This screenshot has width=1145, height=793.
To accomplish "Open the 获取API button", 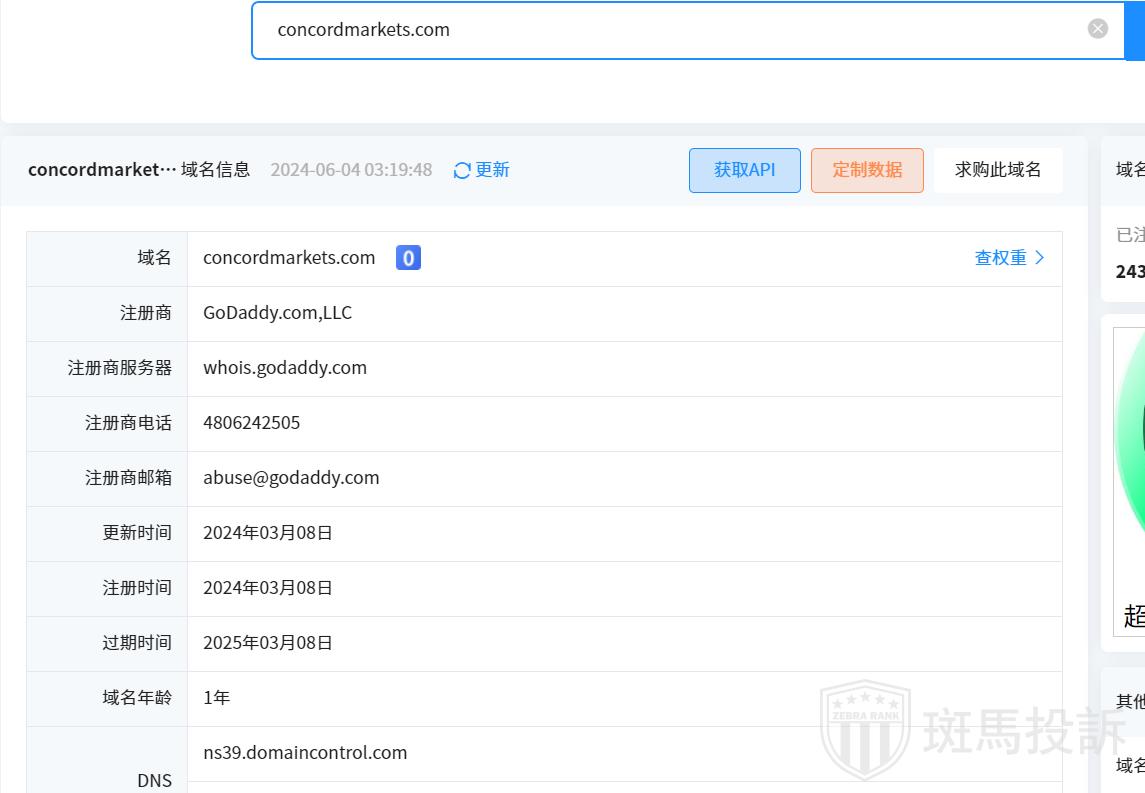I will click(x=744, y=170).
